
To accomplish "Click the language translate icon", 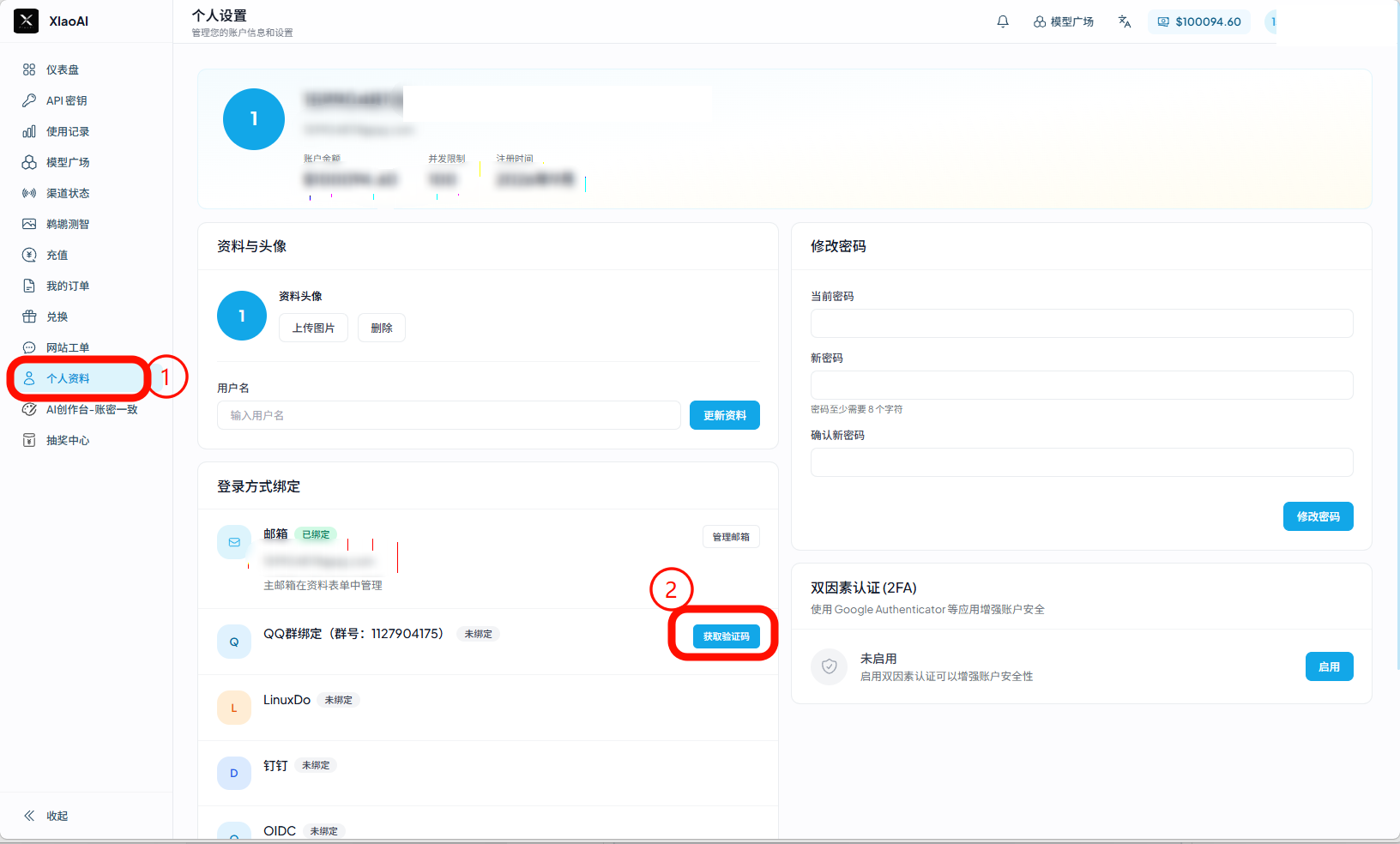I will coord(1125,21).
